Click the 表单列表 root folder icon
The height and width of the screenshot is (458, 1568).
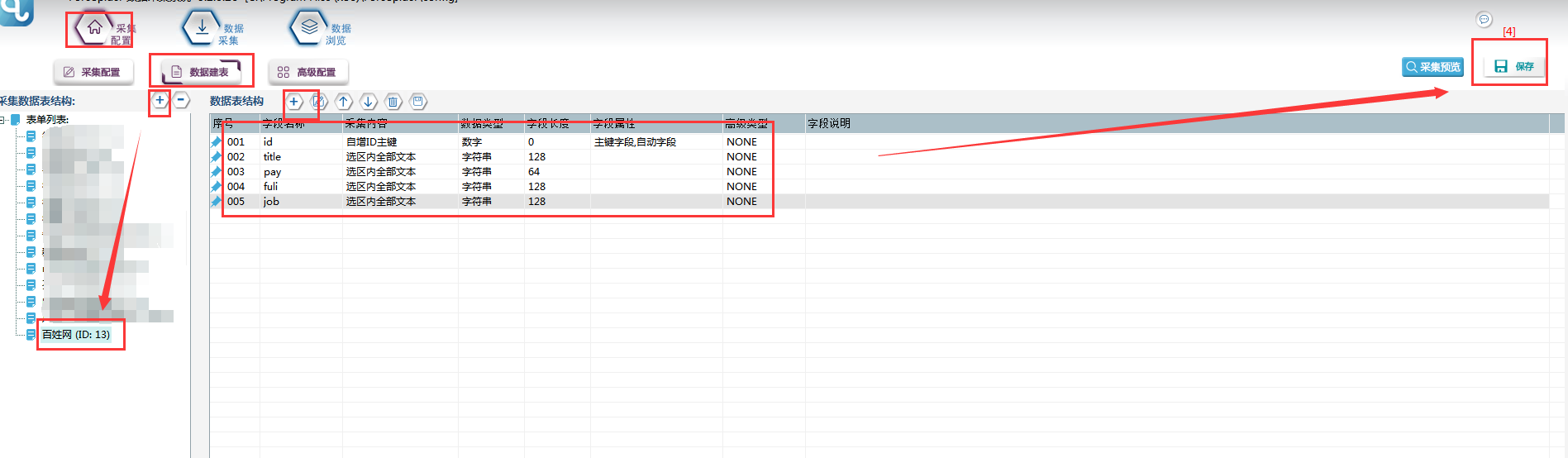(15, 120)
